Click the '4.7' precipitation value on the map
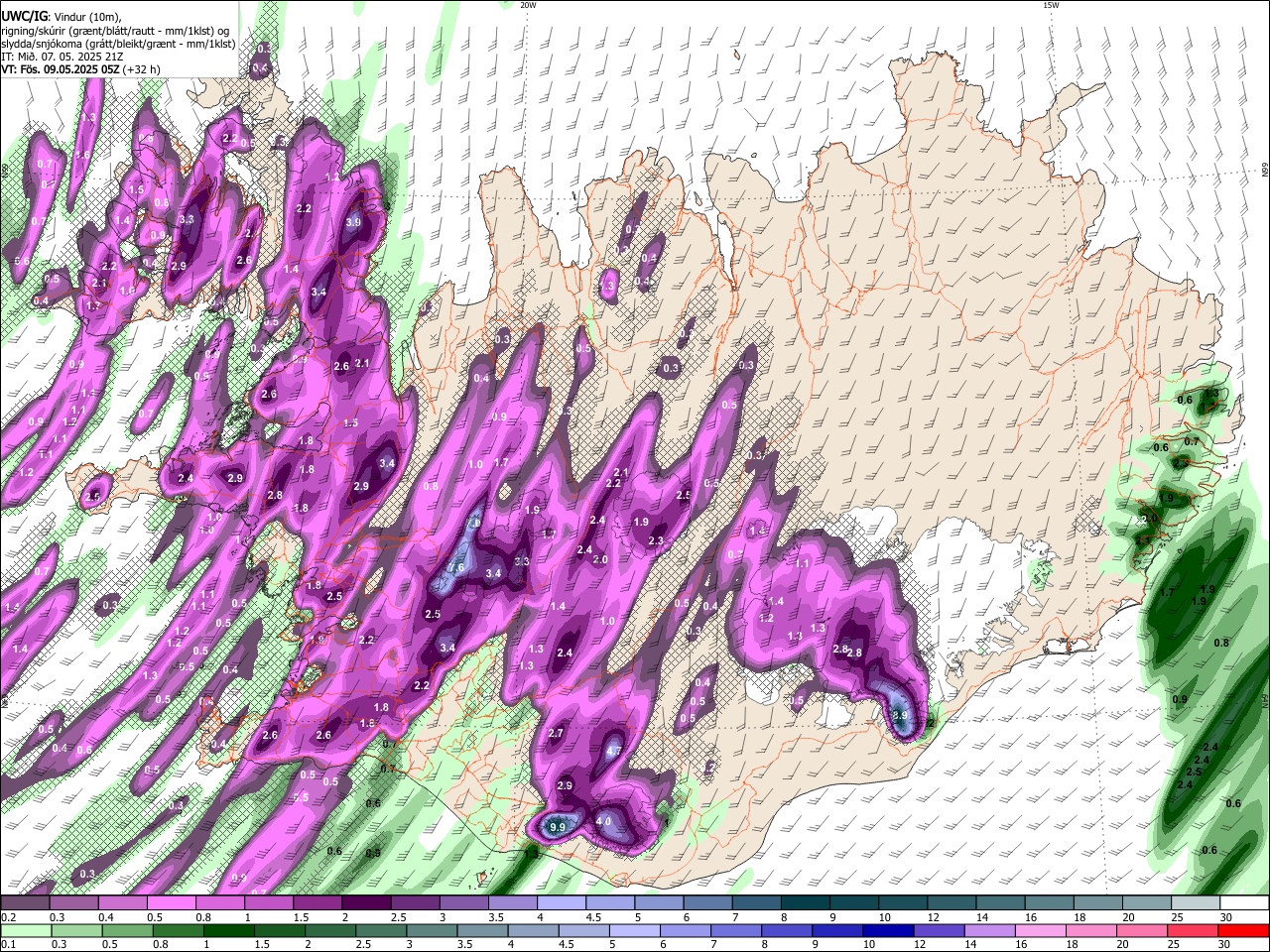 click(614, 752)
